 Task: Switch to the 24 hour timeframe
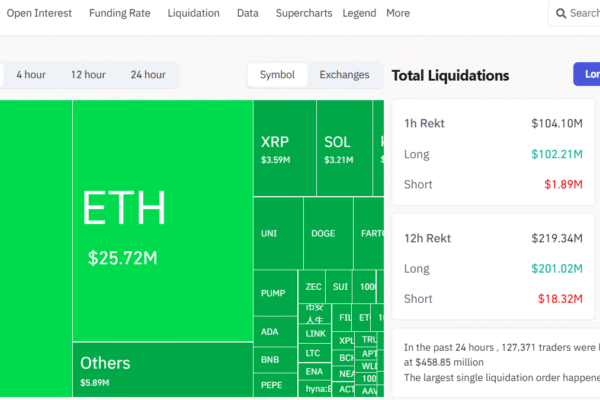click(148, 75)
